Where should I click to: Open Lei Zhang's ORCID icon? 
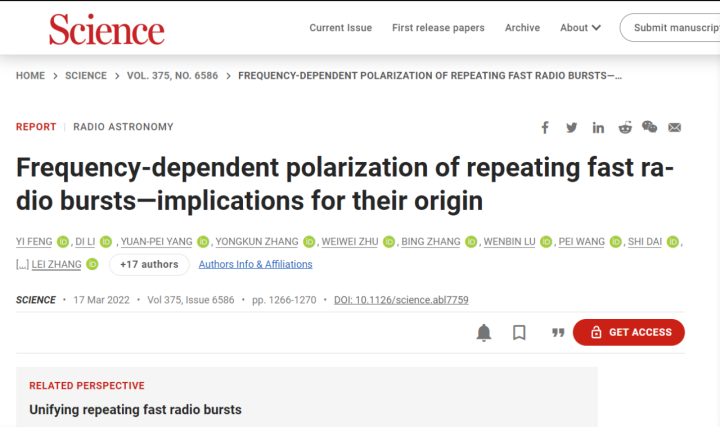92,264
